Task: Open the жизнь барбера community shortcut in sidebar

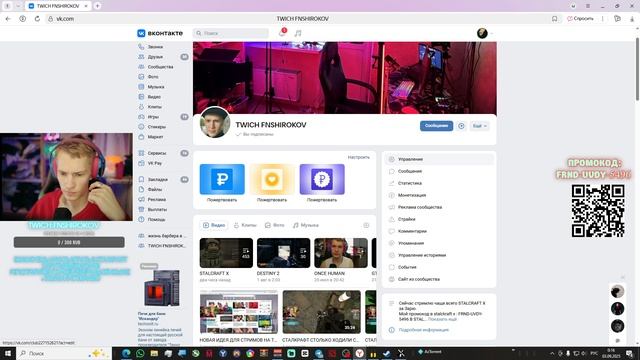Action: (x=162, y=236)
